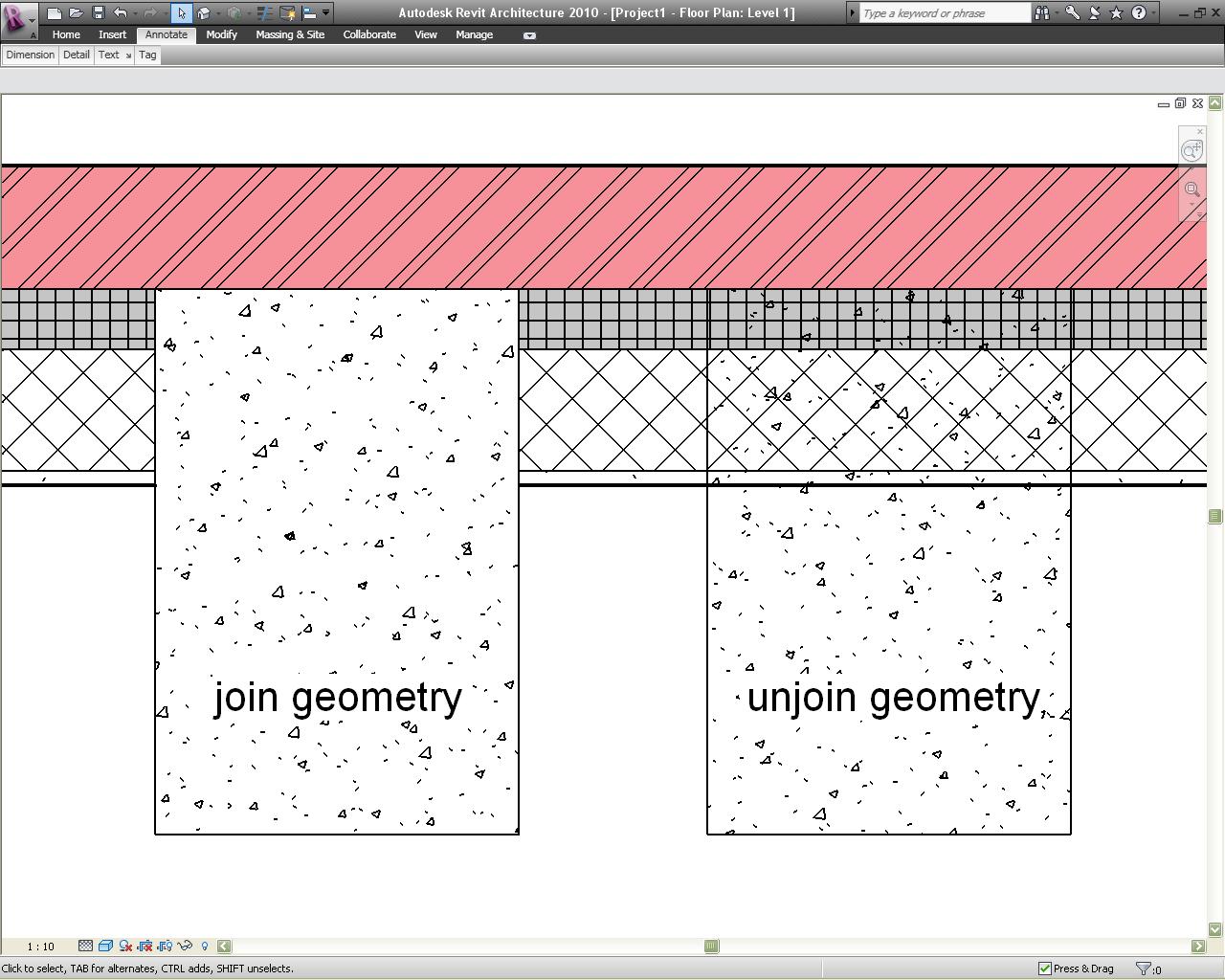Switch to the Insert ribbon tab
The height and width of the screenshot is (980, 1225).
(112, 34)
